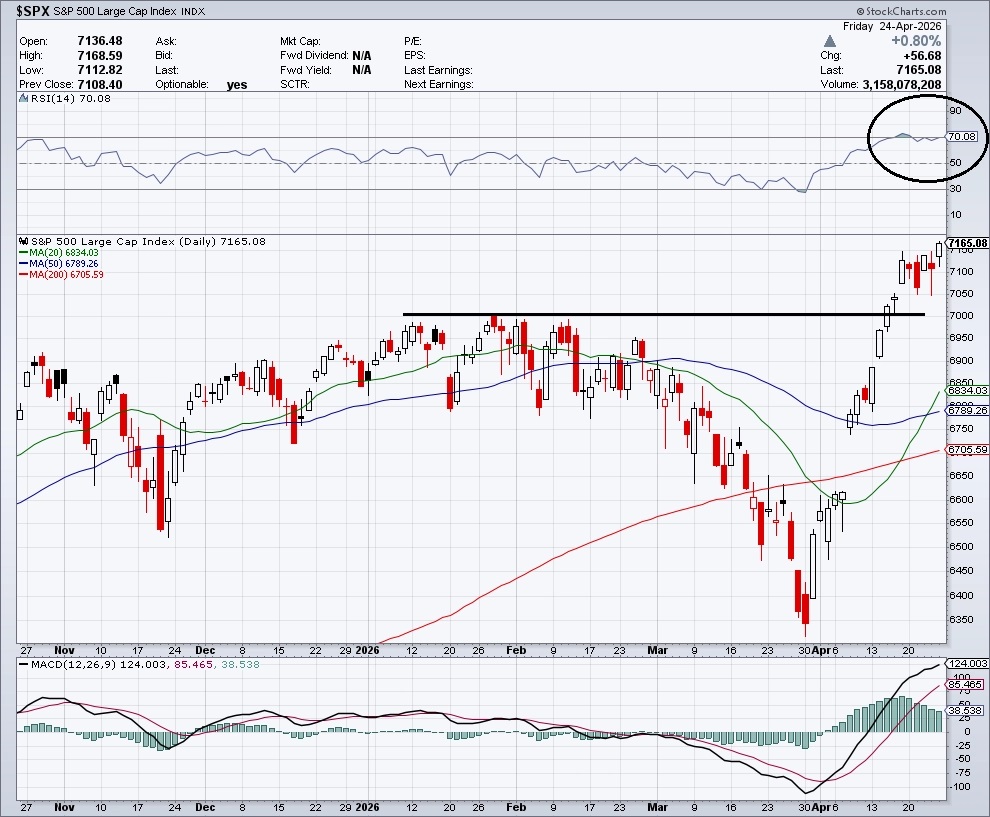Click the 7000 level on the price axis
This screenshot has width=990, height=817.
coord(961,316)
